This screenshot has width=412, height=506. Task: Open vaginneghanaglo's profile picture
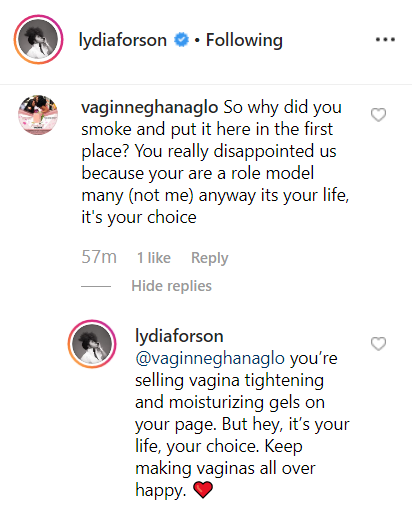click(38, 115)
